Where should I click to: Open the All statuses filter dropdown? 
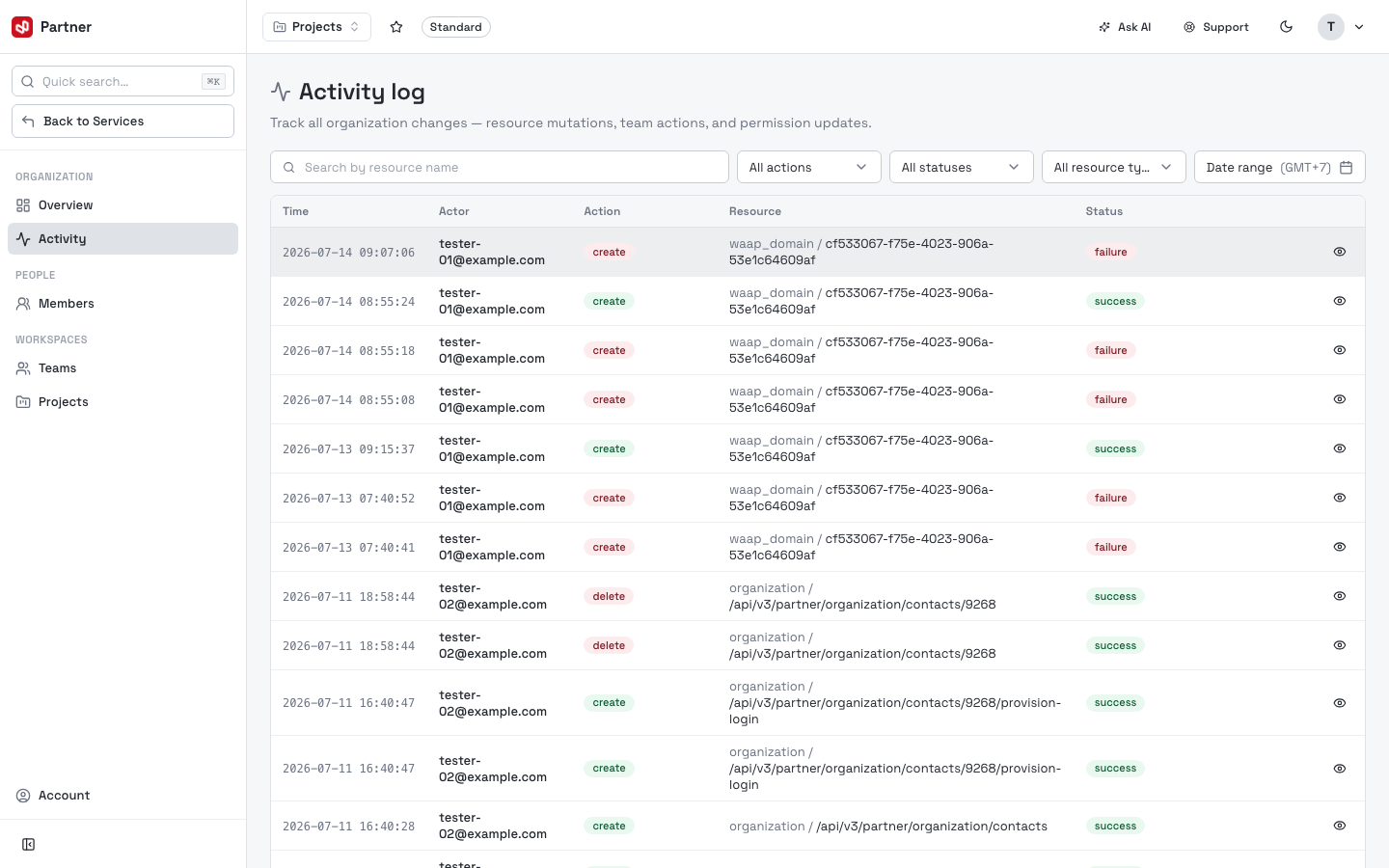point(962,167)
